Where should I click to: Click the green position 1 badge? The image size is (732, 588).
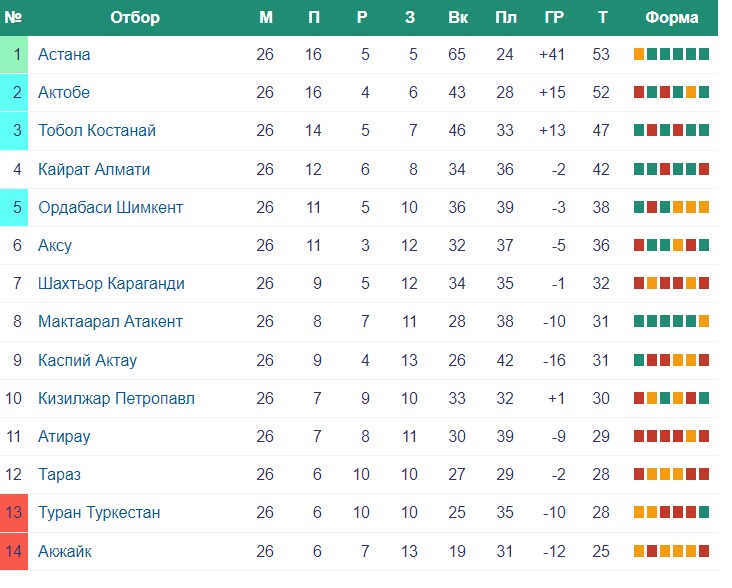pyautogui.click(x=14, y=55)
